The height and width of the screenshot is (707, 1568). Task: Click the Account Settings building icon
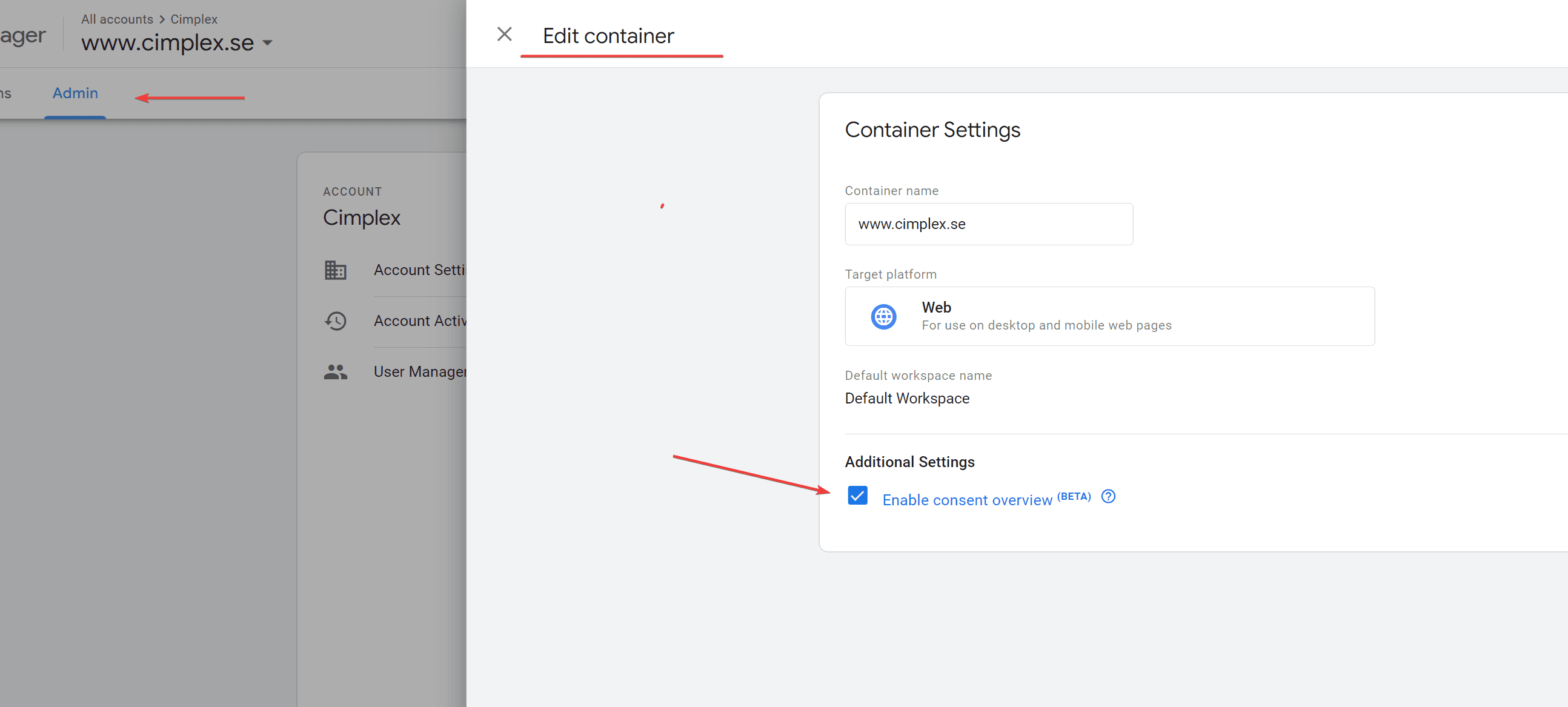click(336, 270)
